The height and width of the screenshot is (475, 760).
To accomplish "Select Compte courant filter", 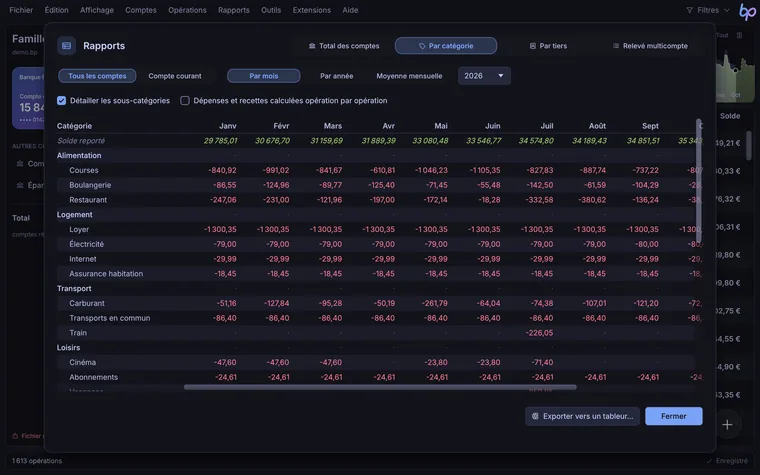I will tap(175, 76).
